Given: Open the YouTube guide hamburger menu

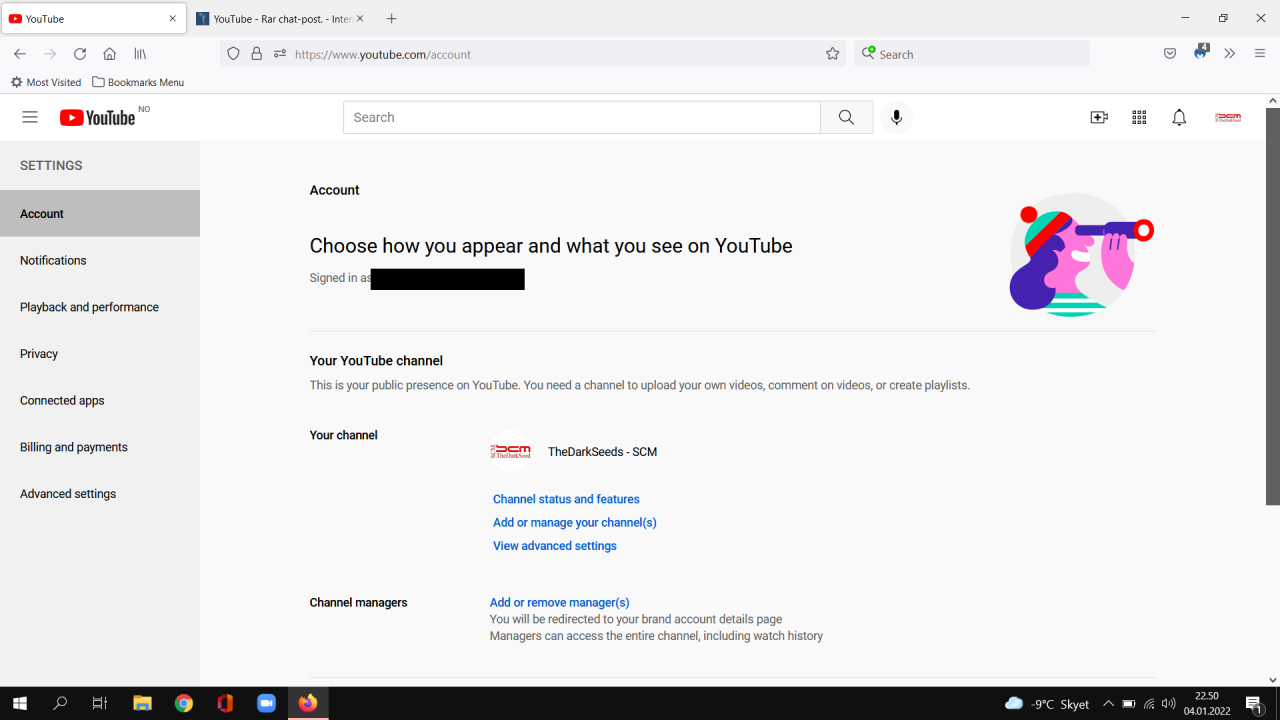Looking at the screenshot, I should point(30,117).
